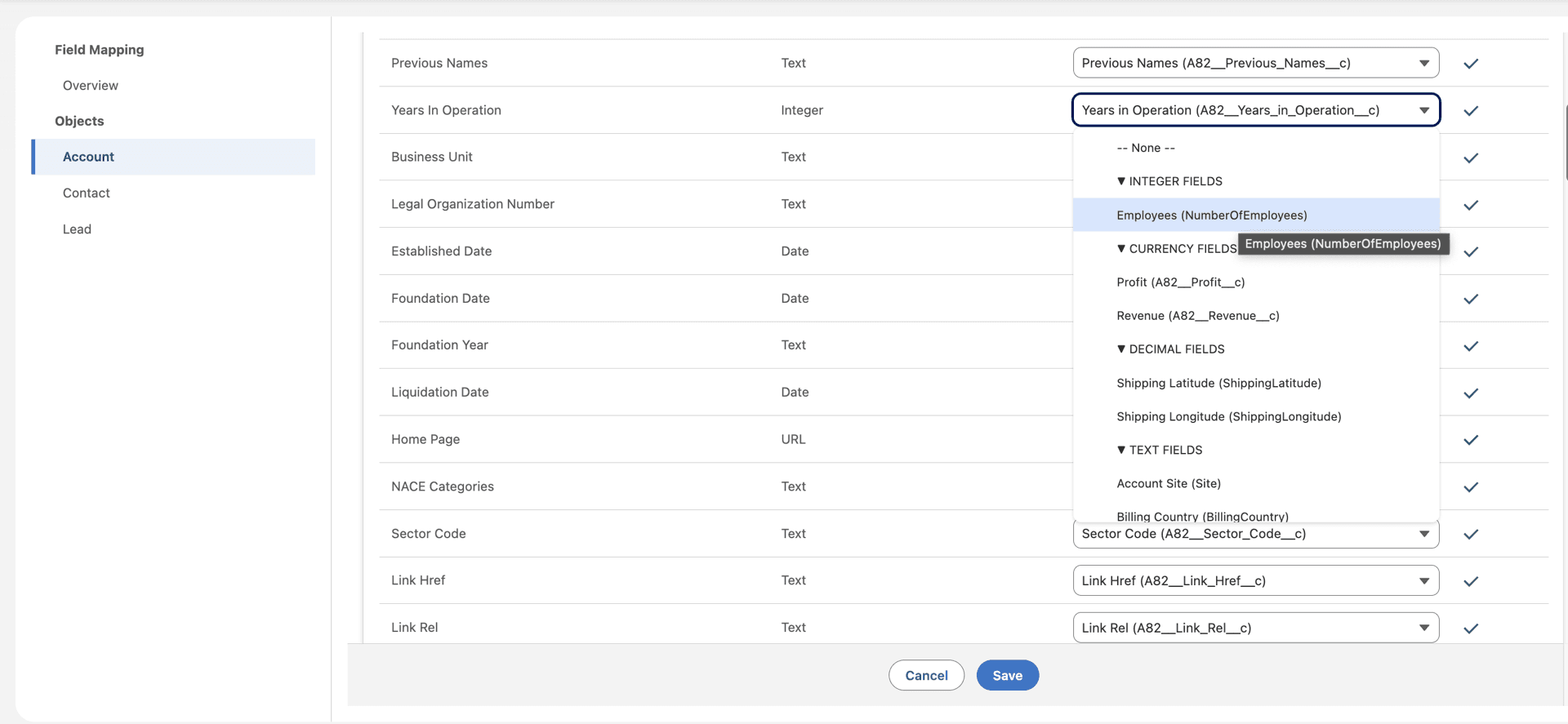Open the Sector Code mapping dropdown
This screenshot has height=724, width=1568.
click(x=1256, y=535)
